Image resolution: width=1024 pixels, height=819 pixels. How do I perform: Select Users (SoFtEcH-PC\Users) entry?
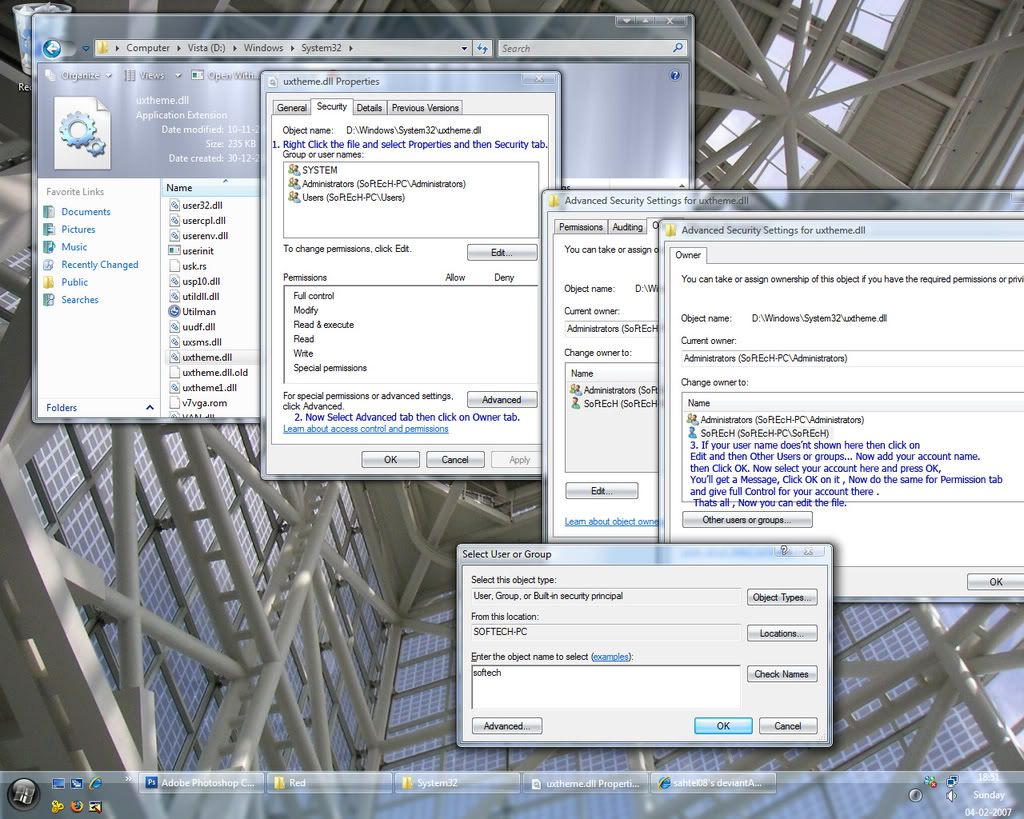click(x=353, y=197)
